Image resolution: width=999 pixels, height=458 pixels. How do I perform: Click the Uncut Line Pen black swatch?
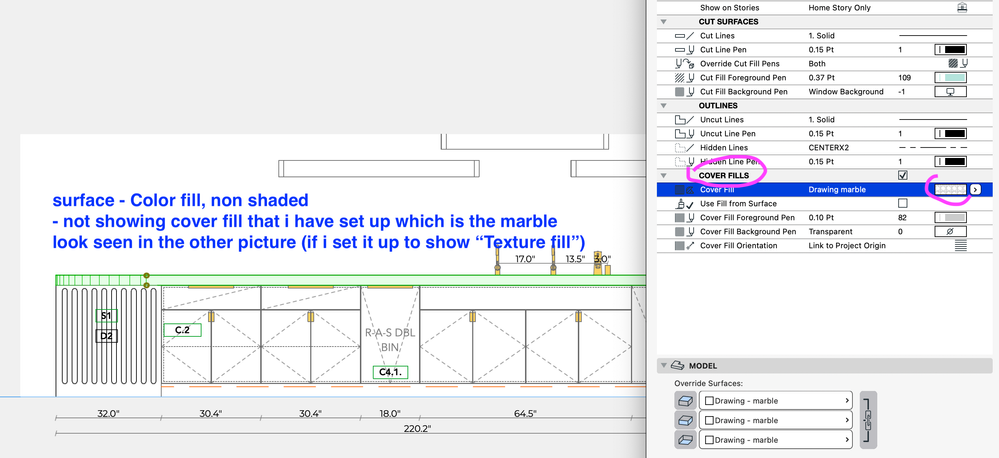[951, 134]
